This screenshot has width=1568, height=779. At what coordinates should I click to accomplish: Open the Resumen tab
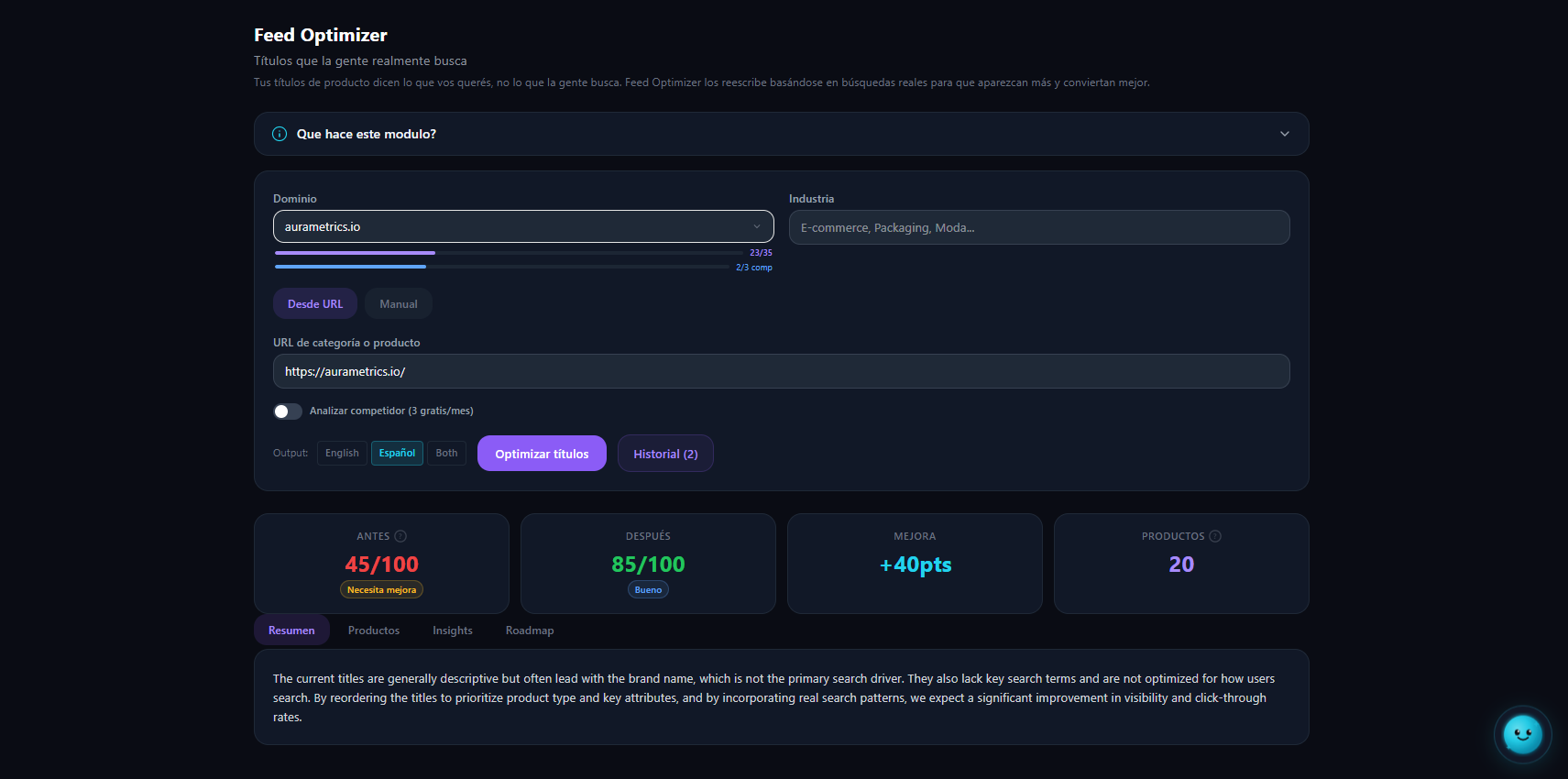[x=291, y=631]
